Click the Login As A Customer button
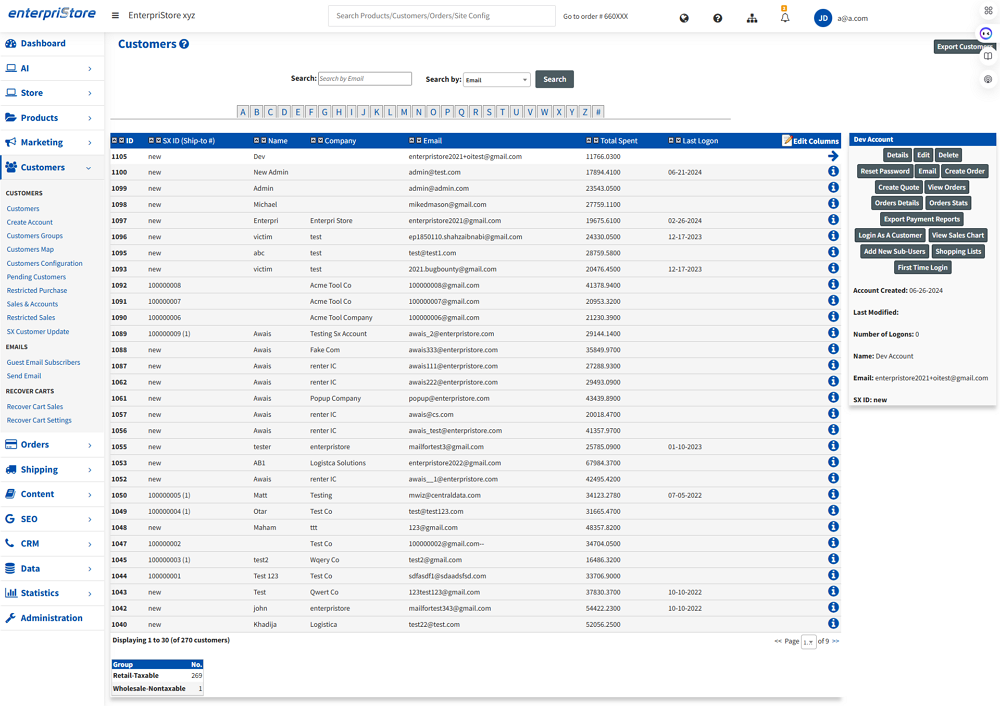The height and width of the screenshot is (706, 1000). pyautogui.click(x=890, y=235)
